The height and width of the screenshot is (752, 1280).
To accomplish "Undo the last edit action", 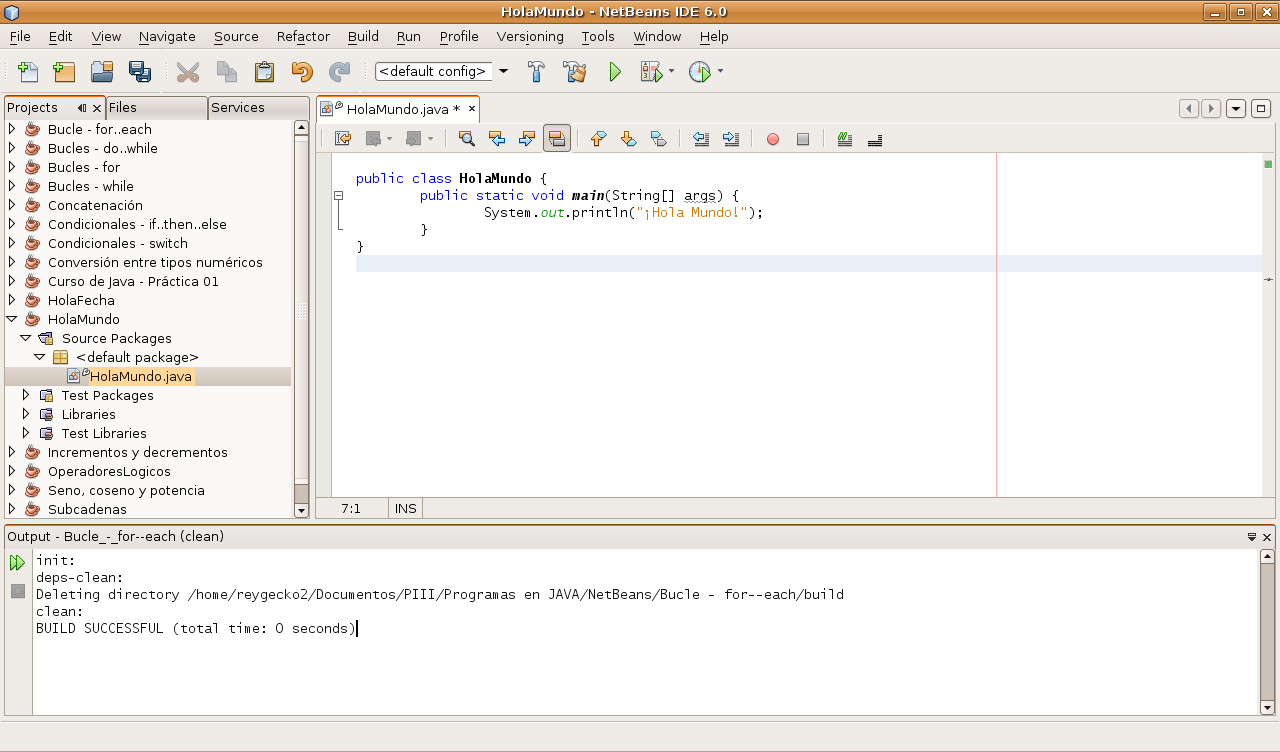I will (x=300, y=71).
